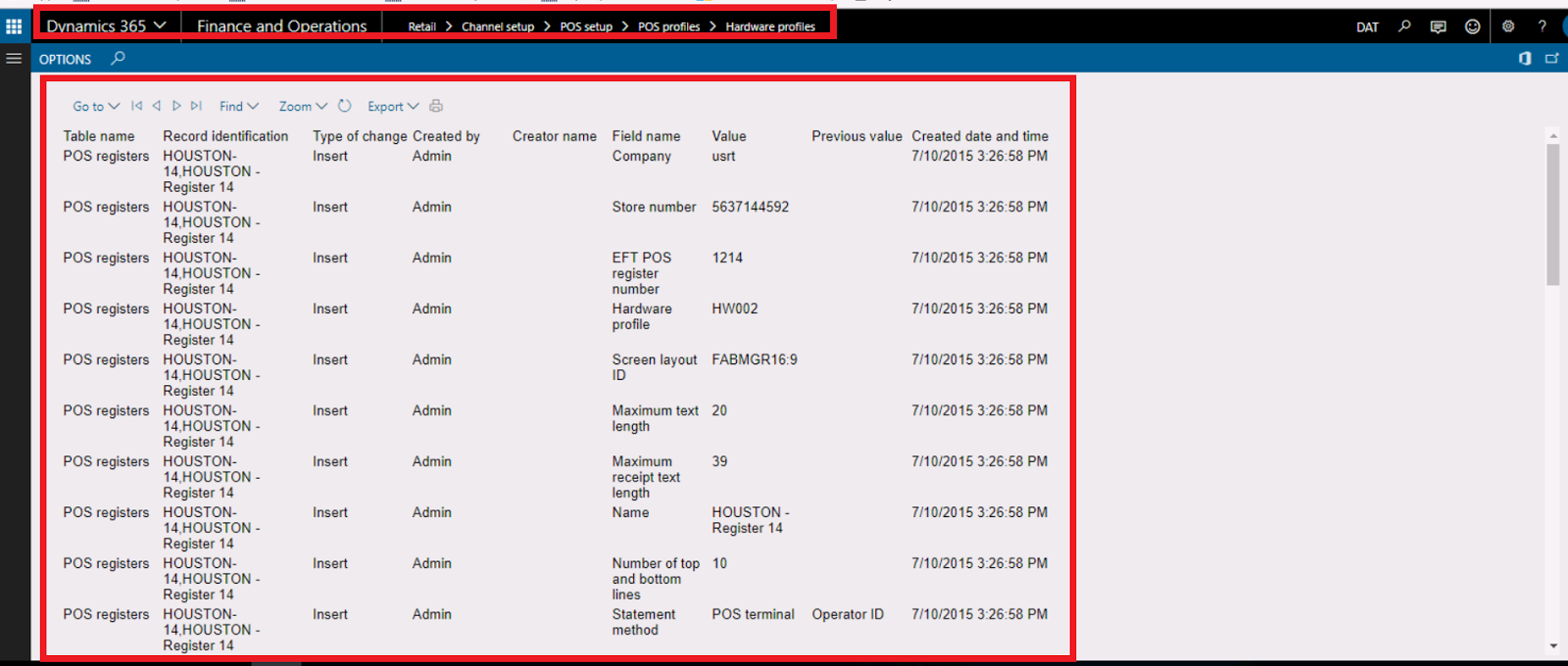Open the Zoom dropdown

click(303, 106)
